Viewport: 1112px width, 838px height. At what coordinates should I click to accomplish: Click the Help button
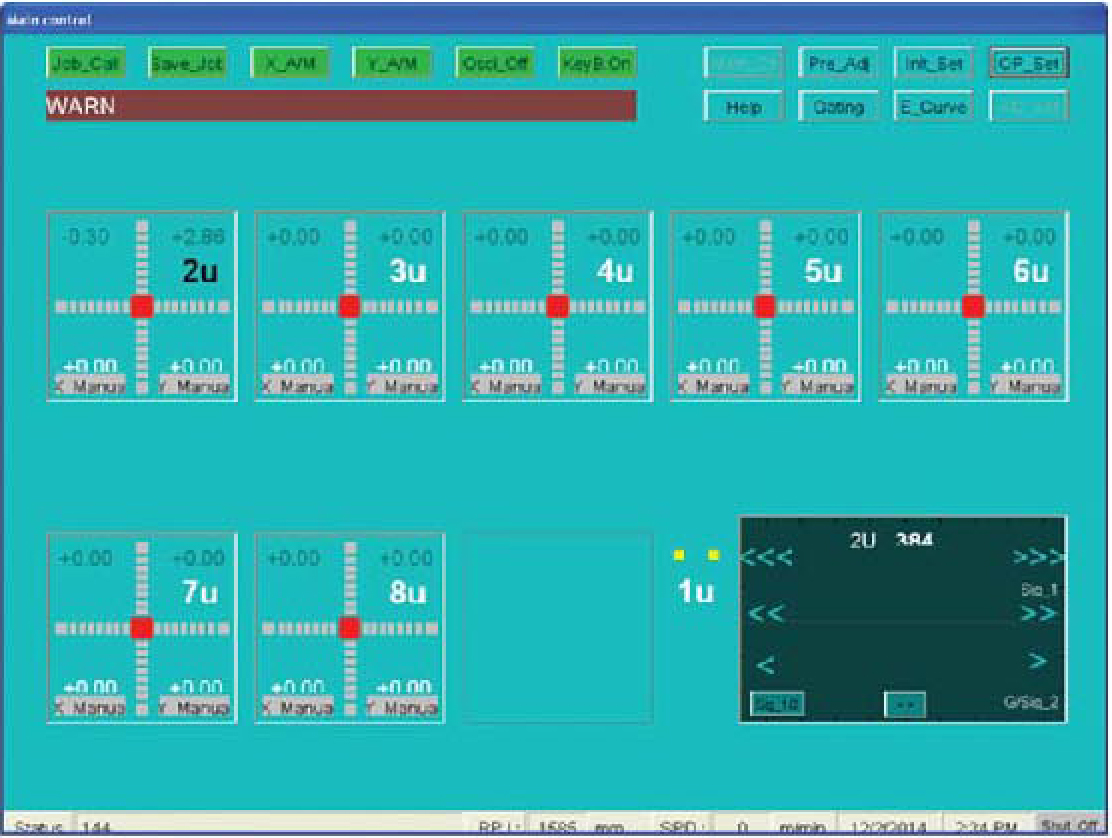742,107
